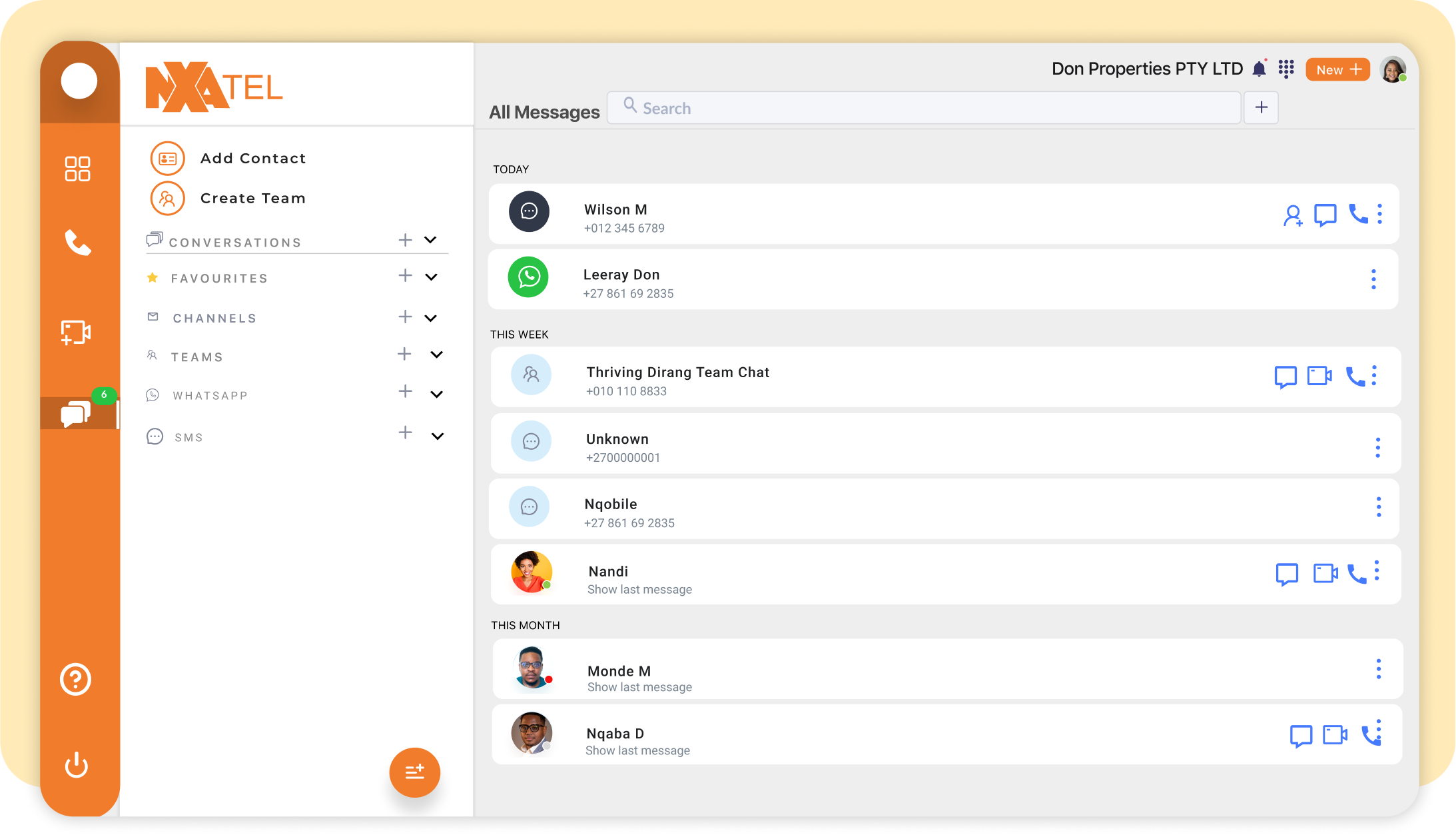
Task: Open the dialer icon in left sidebar
Action: 78,243
